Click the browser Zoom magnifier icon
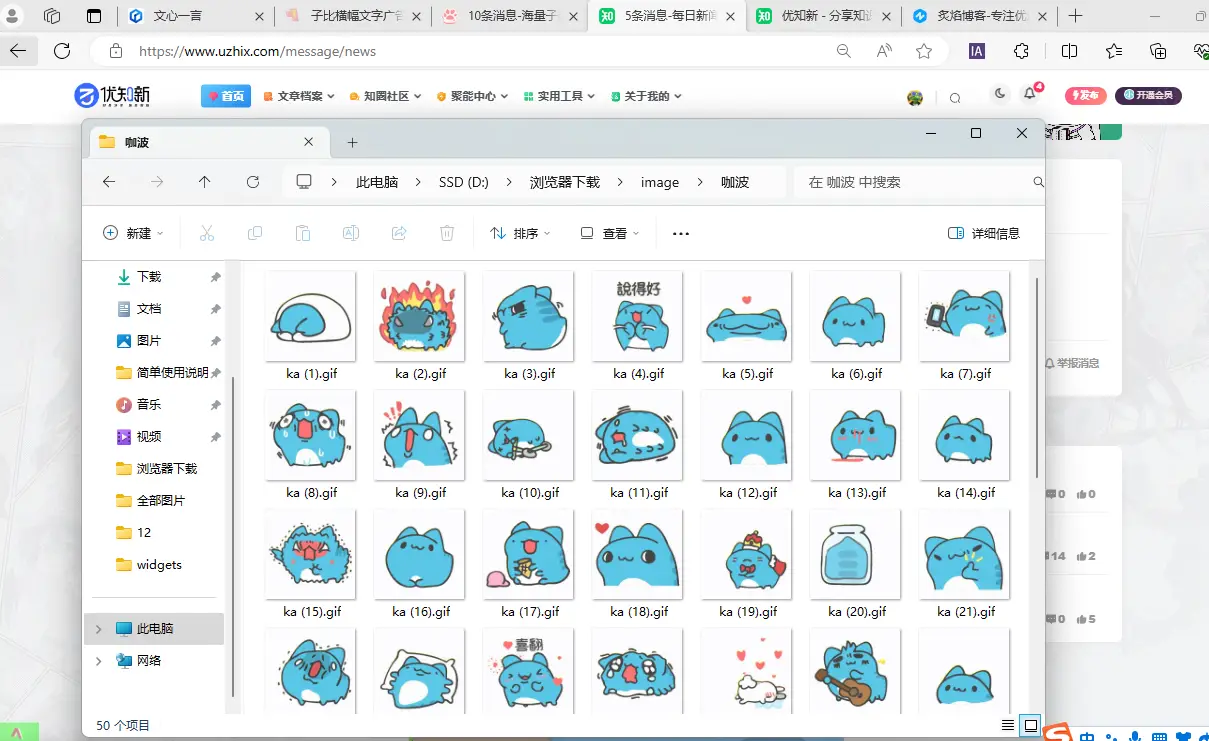 (844, 51)
